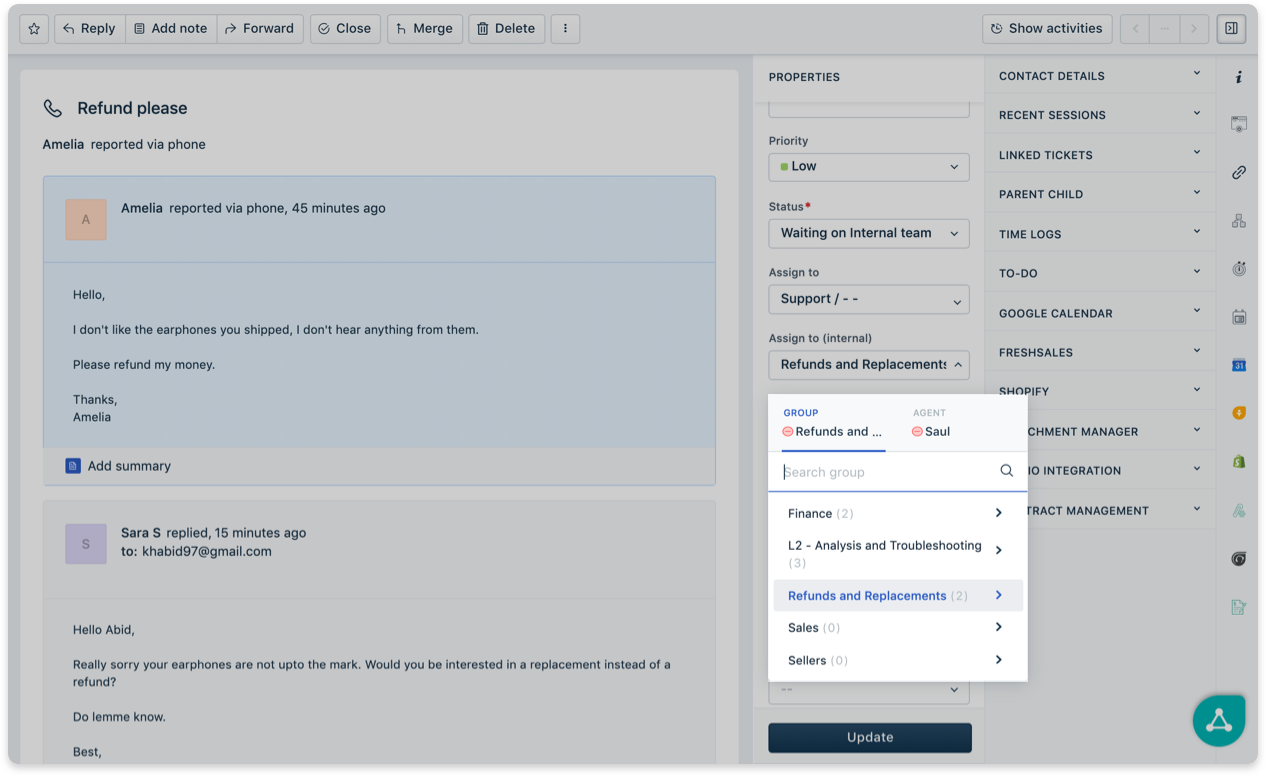1266x776 pixels.
Task: Click the parent child hierarchy icon
Action: pos(1239,220)
